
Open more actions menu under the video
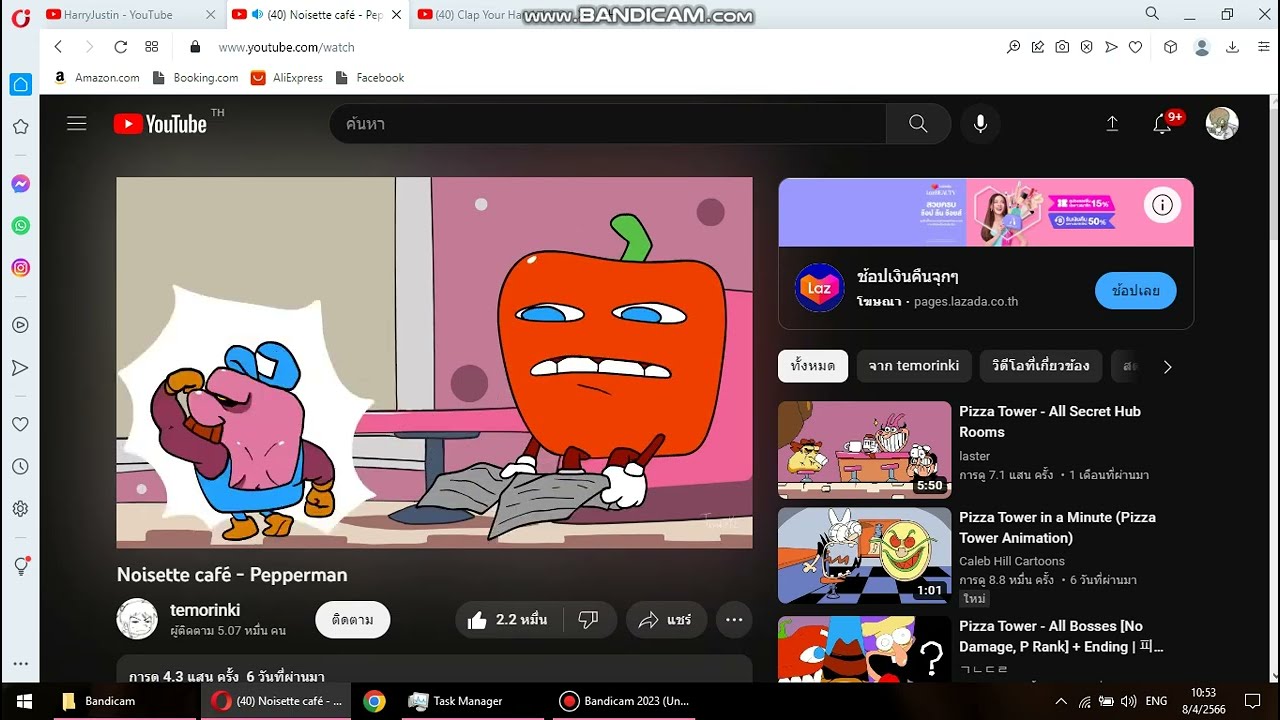[x=734, y=620]
